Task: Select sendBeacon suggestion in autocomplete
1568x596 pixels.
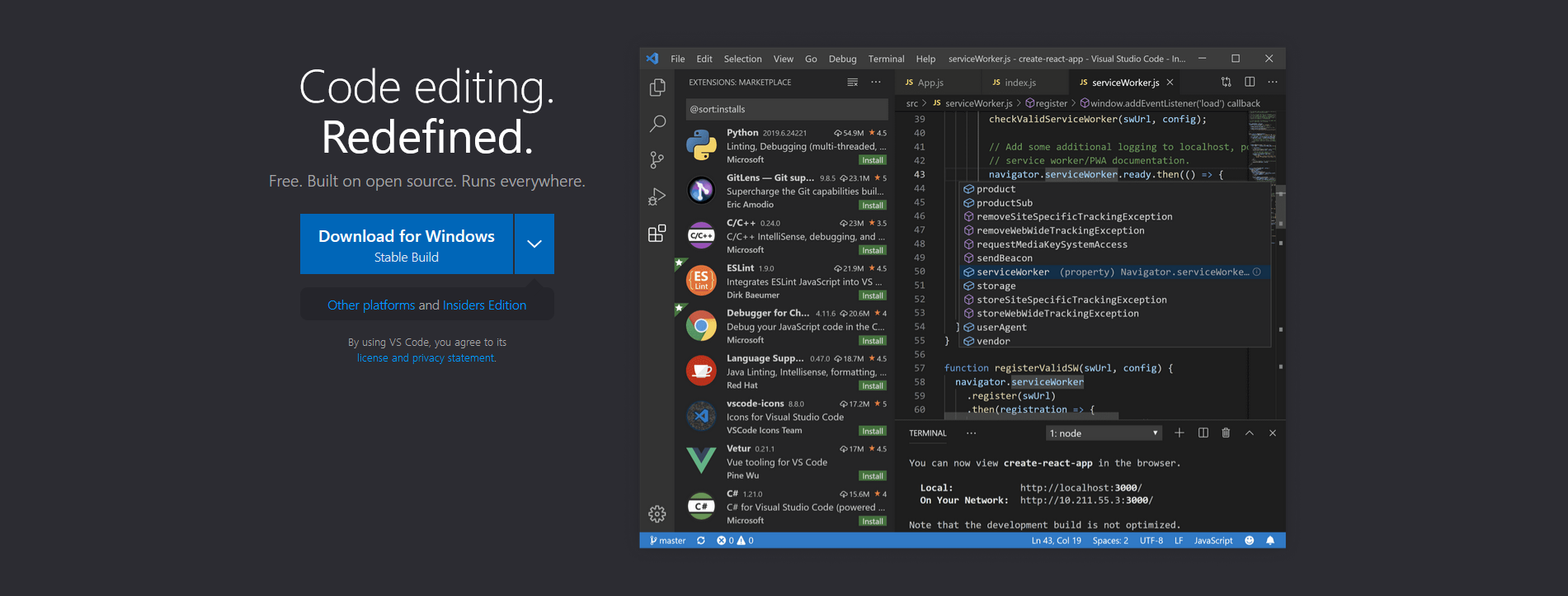Action: [x=1114, y=258]
